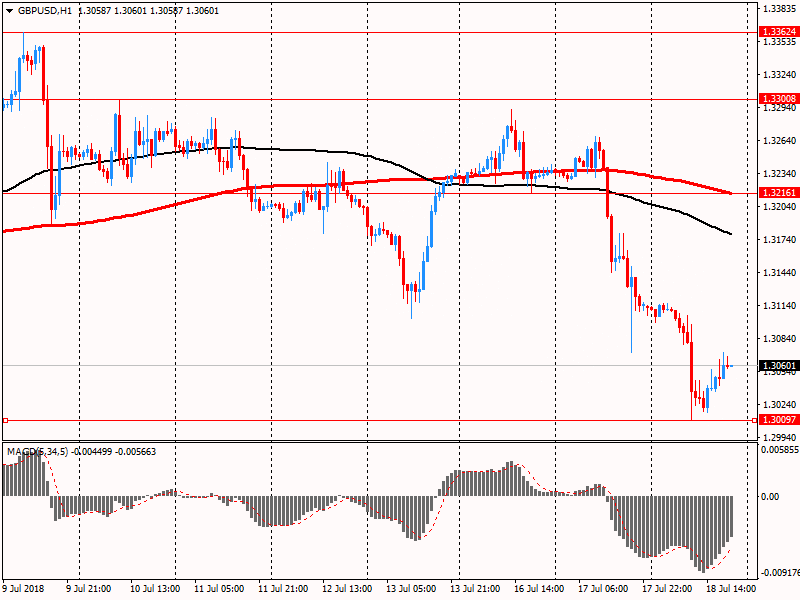Click the 11 Jul 05:00 time axis label
This screenshot has width=800, height=600.
219,589
